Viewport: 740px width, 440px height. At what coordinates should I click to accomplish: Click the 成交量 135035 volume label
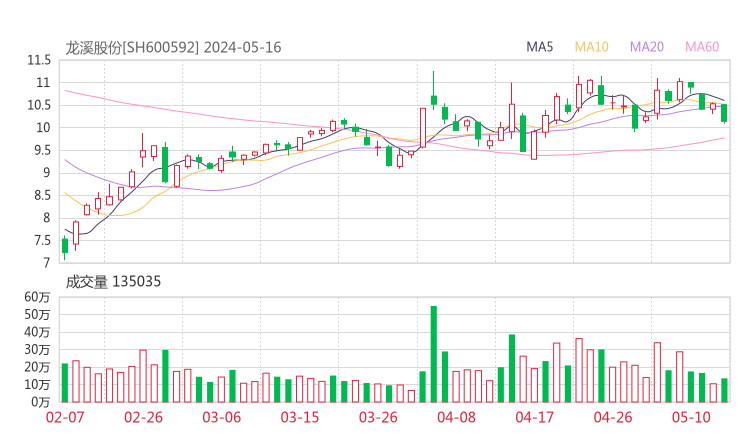pos(113,281)
